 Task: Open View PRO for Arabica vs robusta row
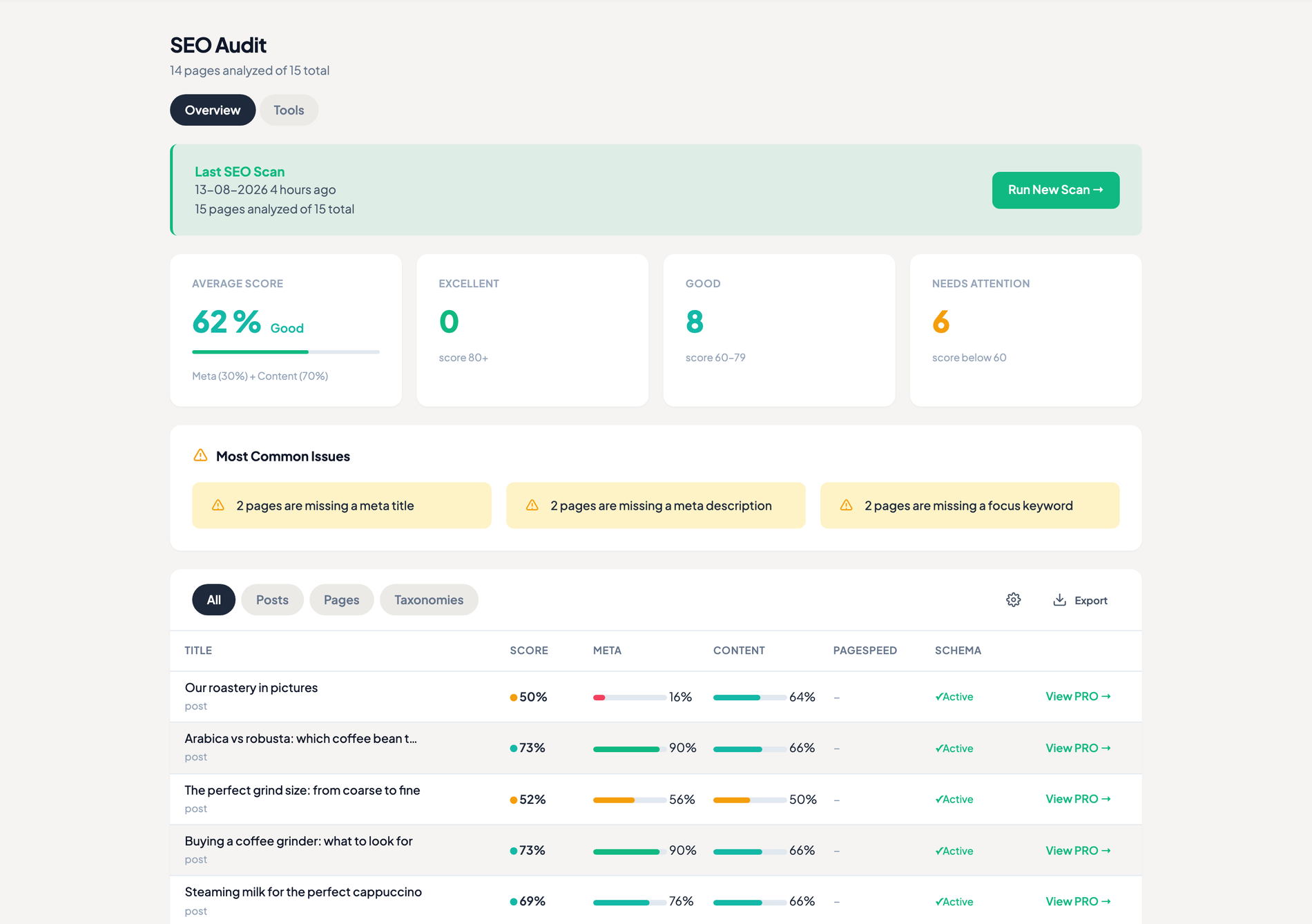pos(1078,748)
